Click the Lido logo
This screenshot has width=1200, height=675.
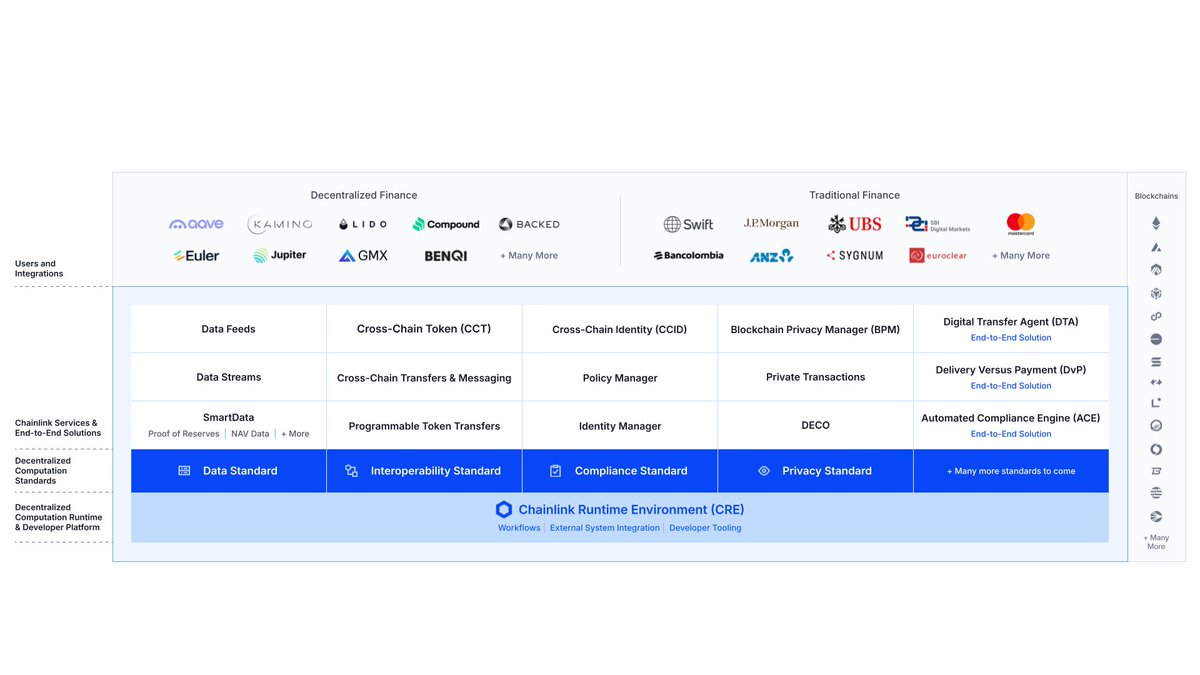pos(363,224)
